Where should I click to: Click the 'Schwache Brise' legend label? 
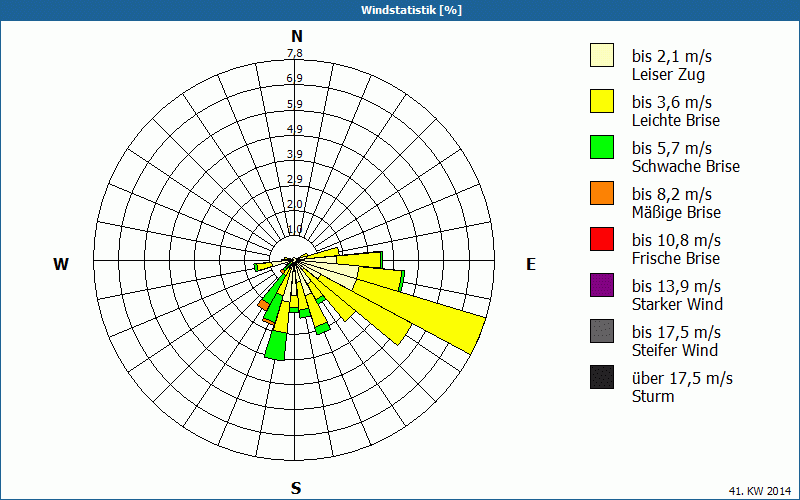[686, 166]
